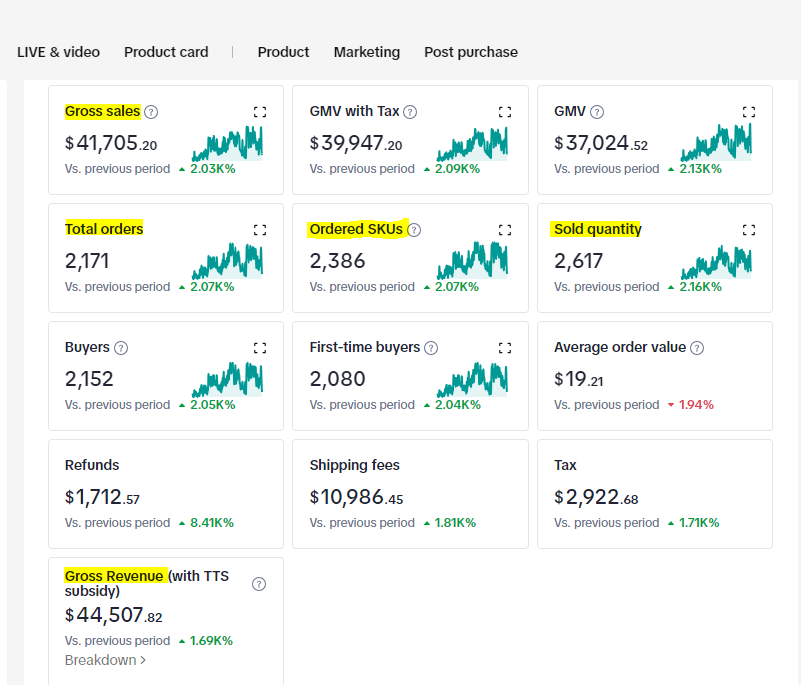Screen dimensions: 801x685
Task: Switch to the LIVE & video tab
Action: pos(58,52)
